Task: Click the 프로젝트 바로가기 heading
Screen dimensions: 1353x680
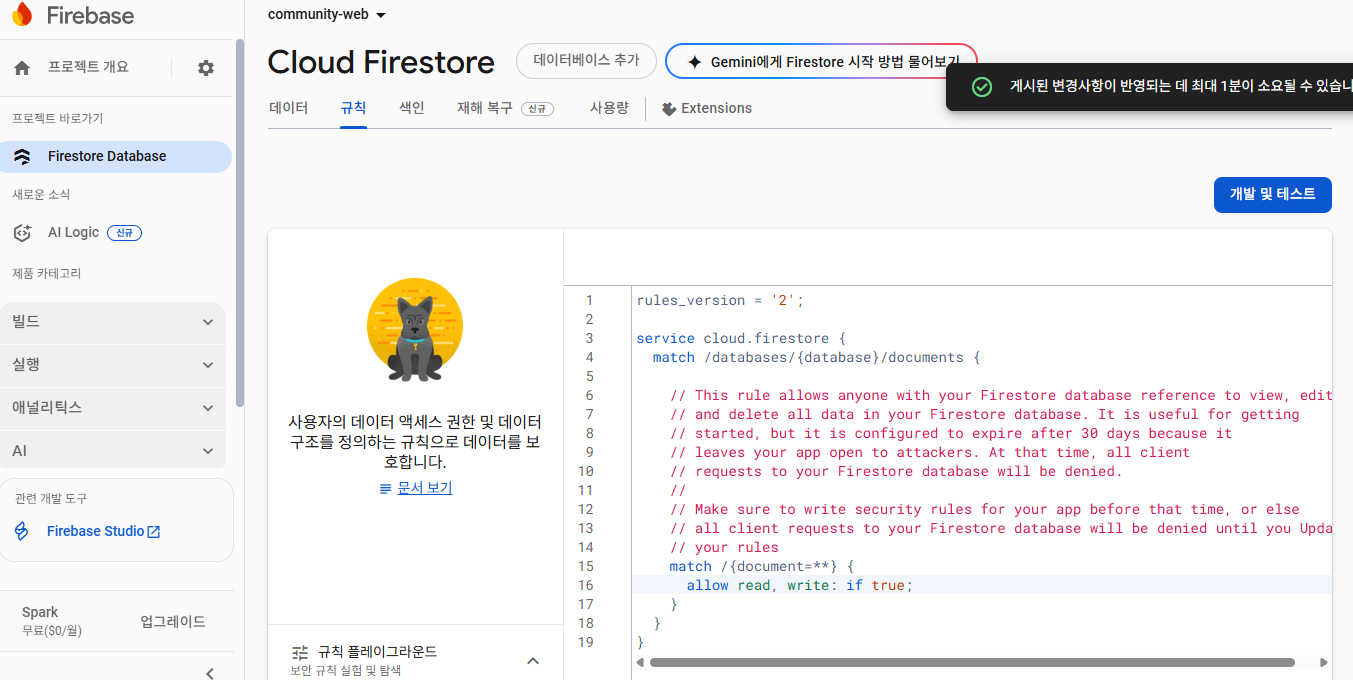Action: [57, 118]
